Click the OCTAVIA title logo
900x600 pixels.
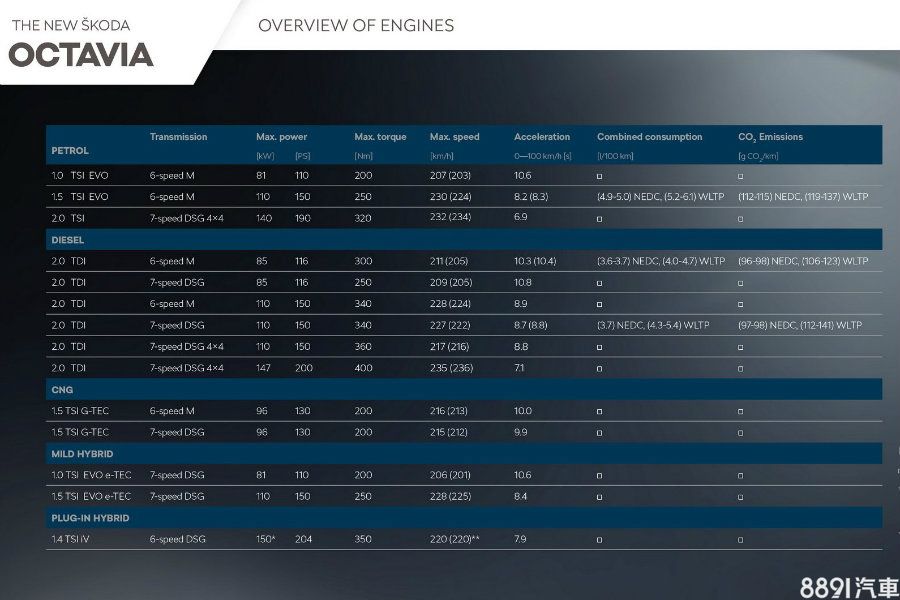click(81, 54)
